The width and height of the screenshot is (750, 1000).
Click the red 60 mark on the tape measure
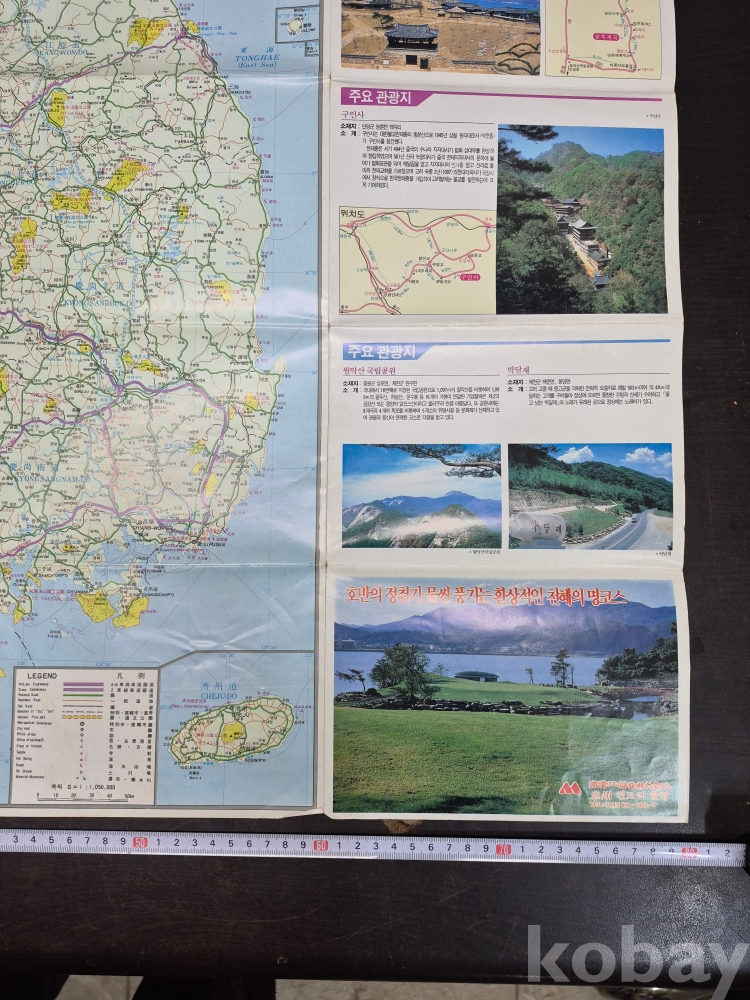319,846
